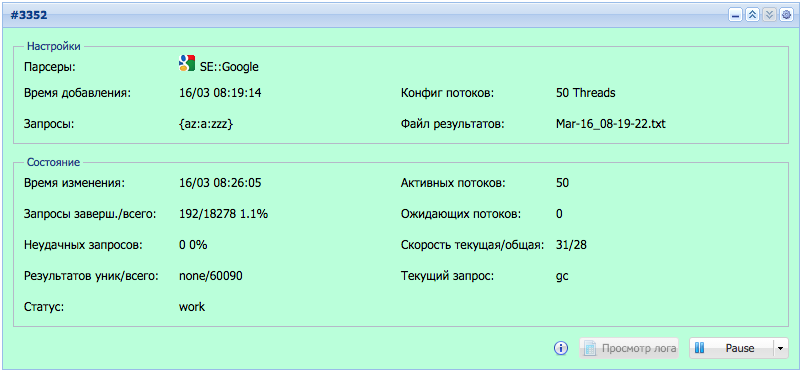Move task down with double-chevron-down icon
802x372 pixels.
click(769, 15)
